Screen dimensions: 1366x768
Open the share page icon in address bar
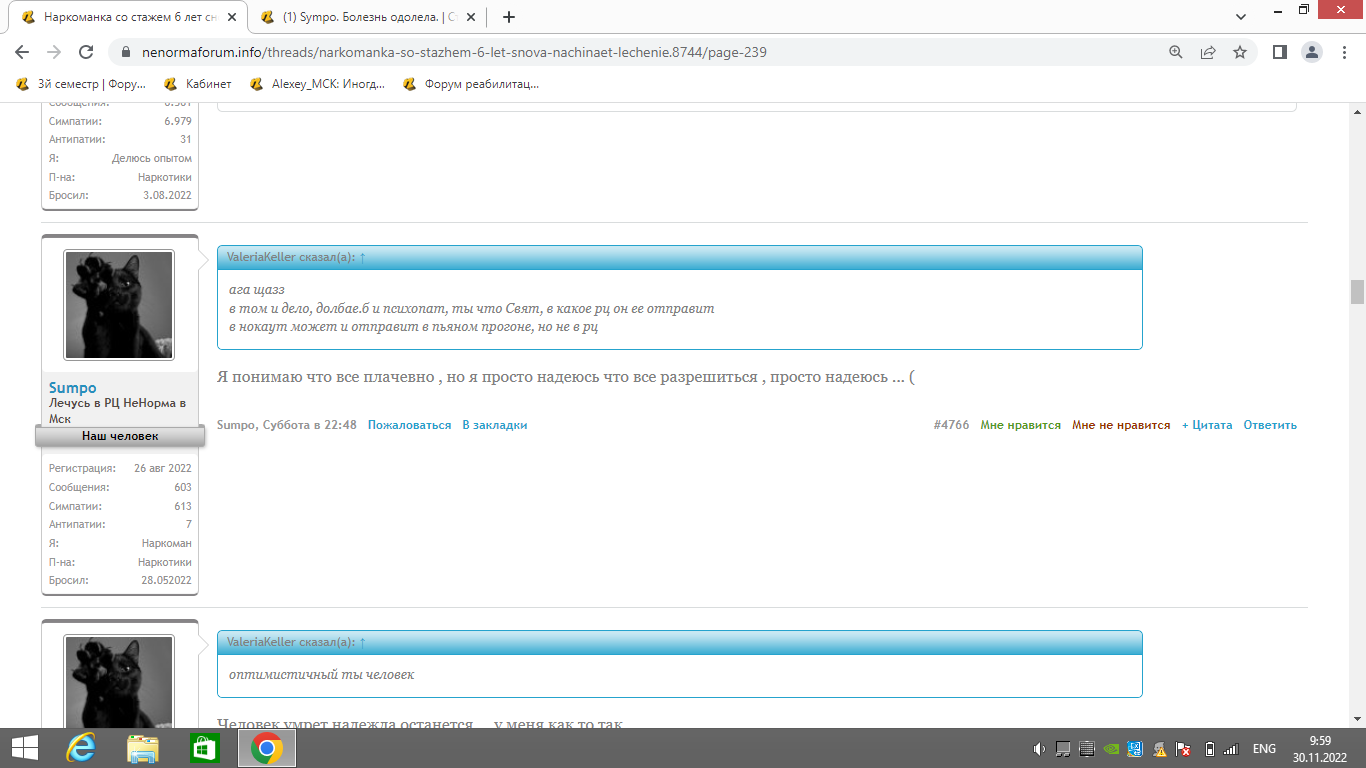1208,52
